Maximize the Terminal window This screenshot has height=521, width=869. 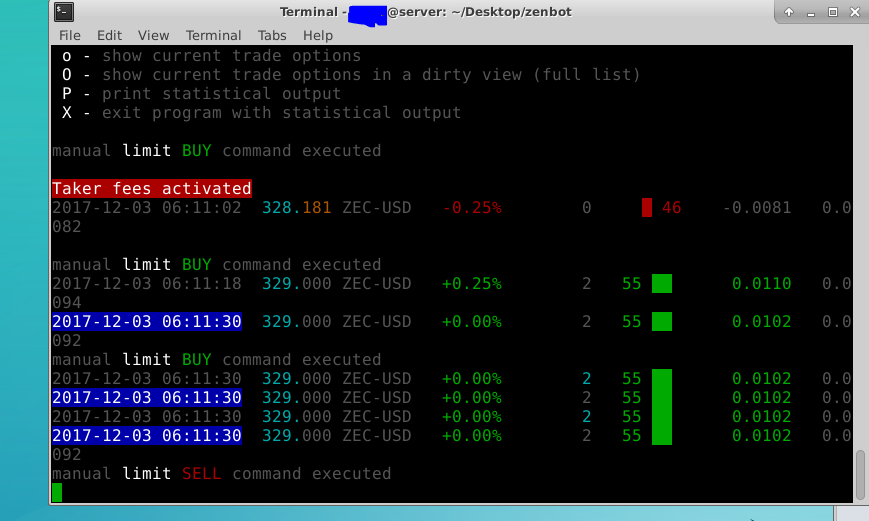[832, 12]
